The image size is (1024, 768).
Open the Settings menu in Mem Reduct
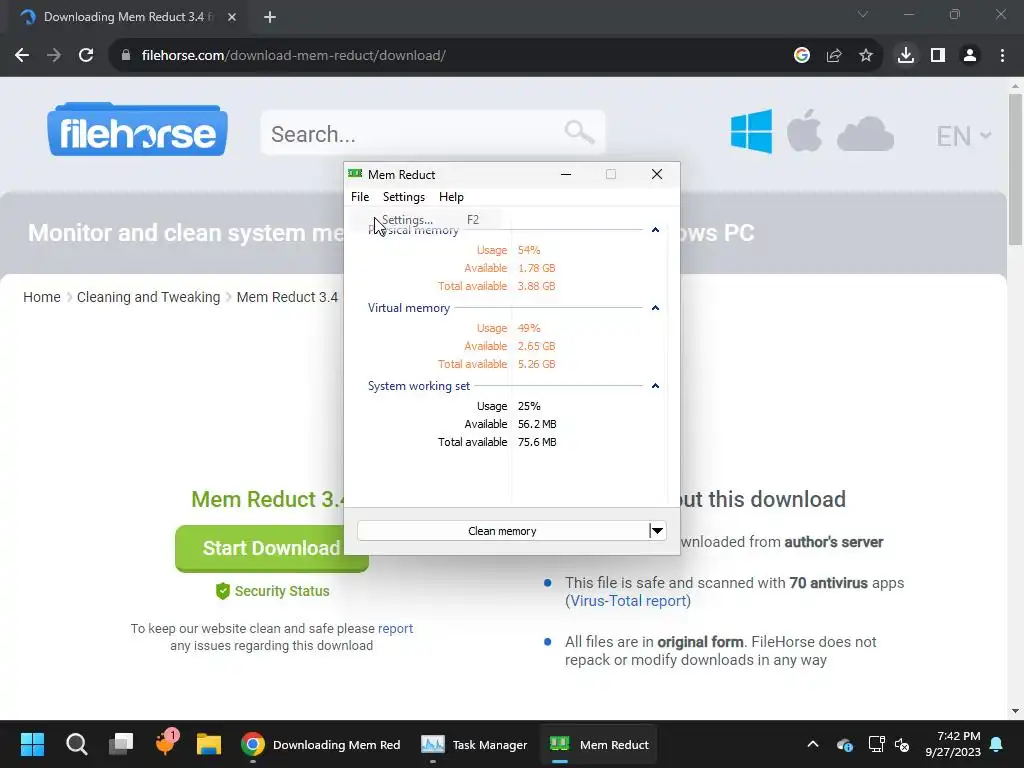pyautogui.click(x=404, y=197)
